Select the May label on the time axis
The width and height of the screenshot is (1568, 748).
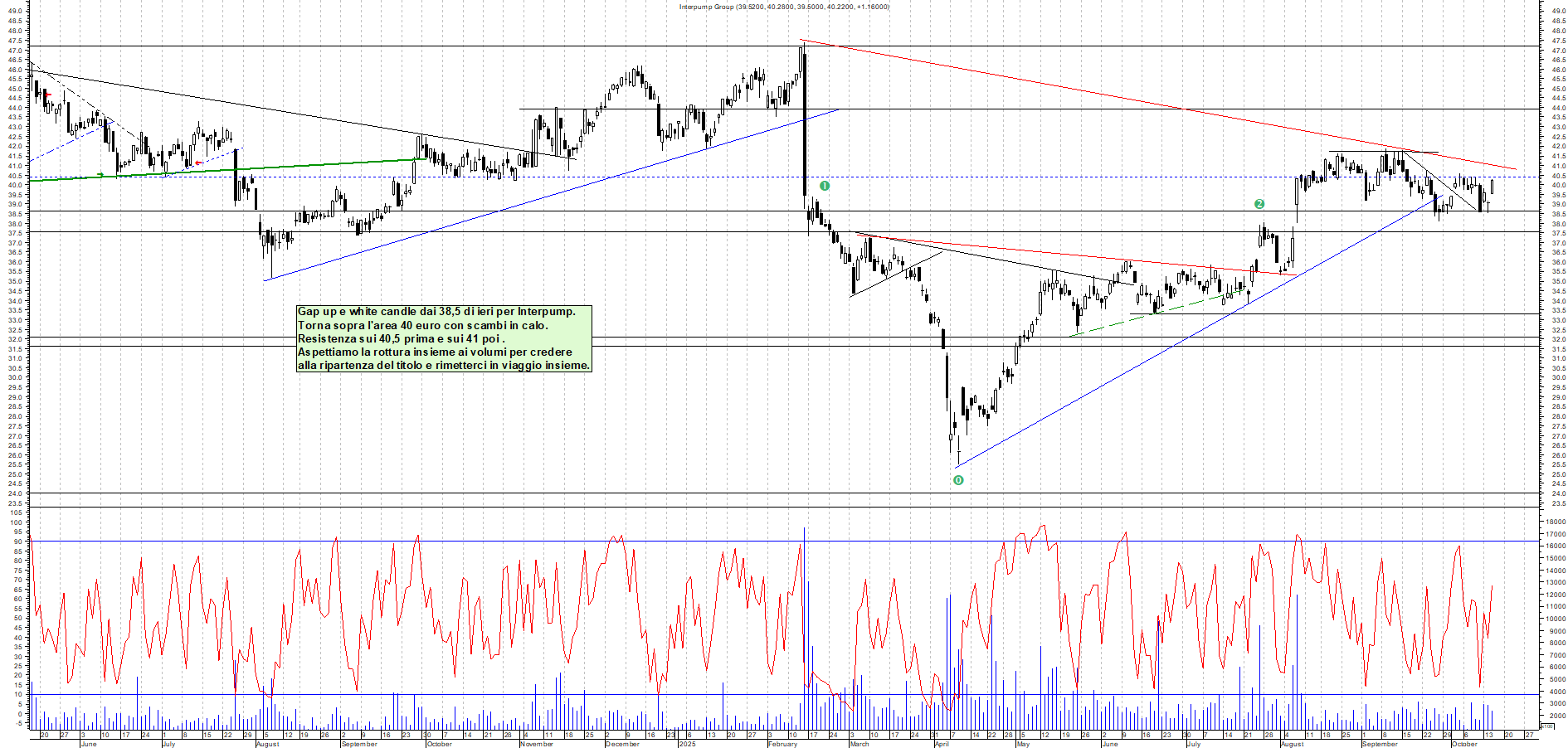click(x=1023, y=744)
